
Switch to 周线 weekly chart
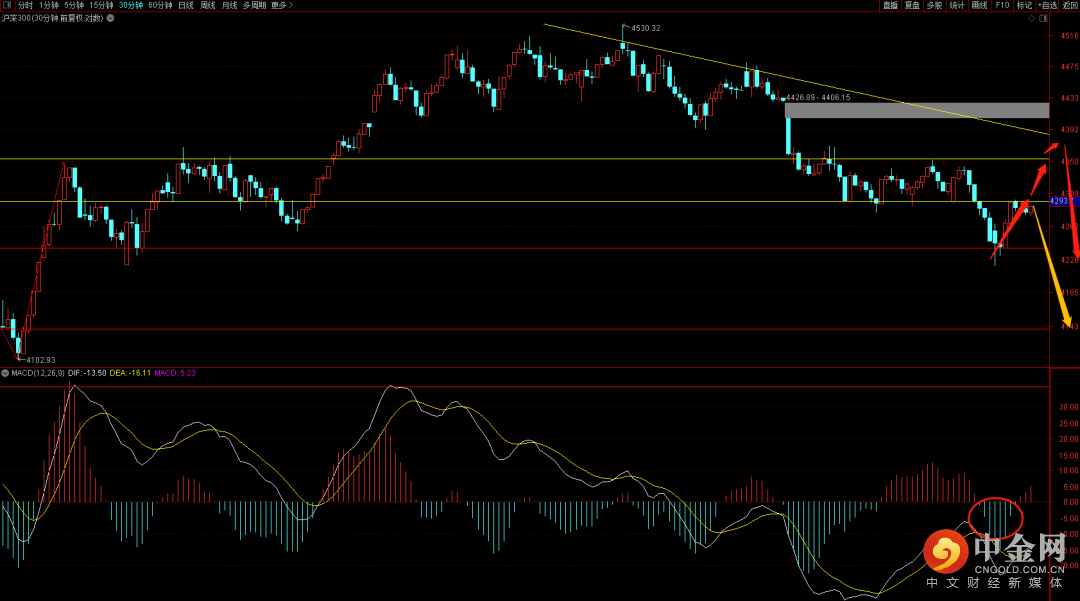point(207,5)
